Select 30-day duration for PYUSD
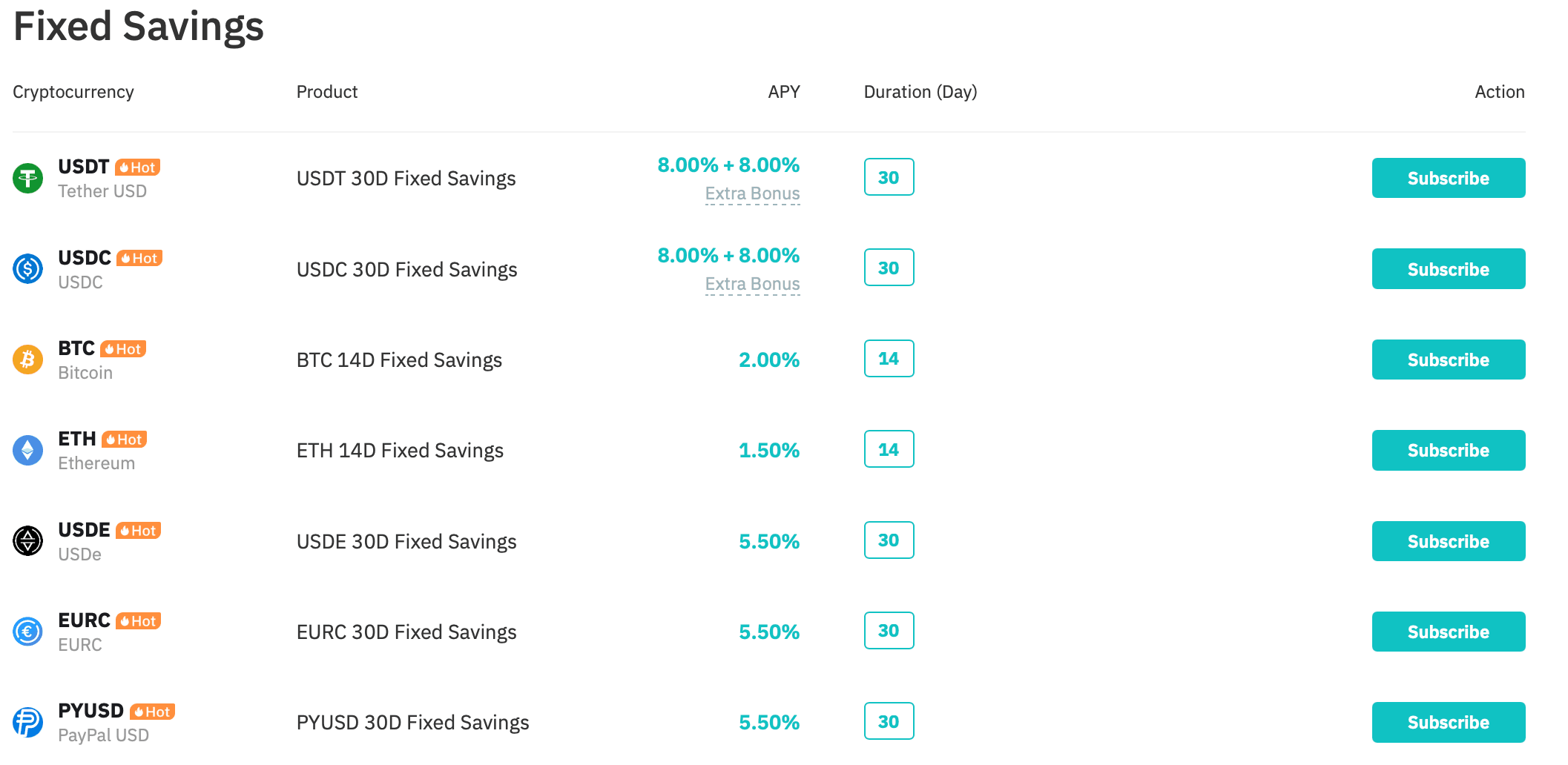This screenshot has width=1568, height=765. point(889,721)
